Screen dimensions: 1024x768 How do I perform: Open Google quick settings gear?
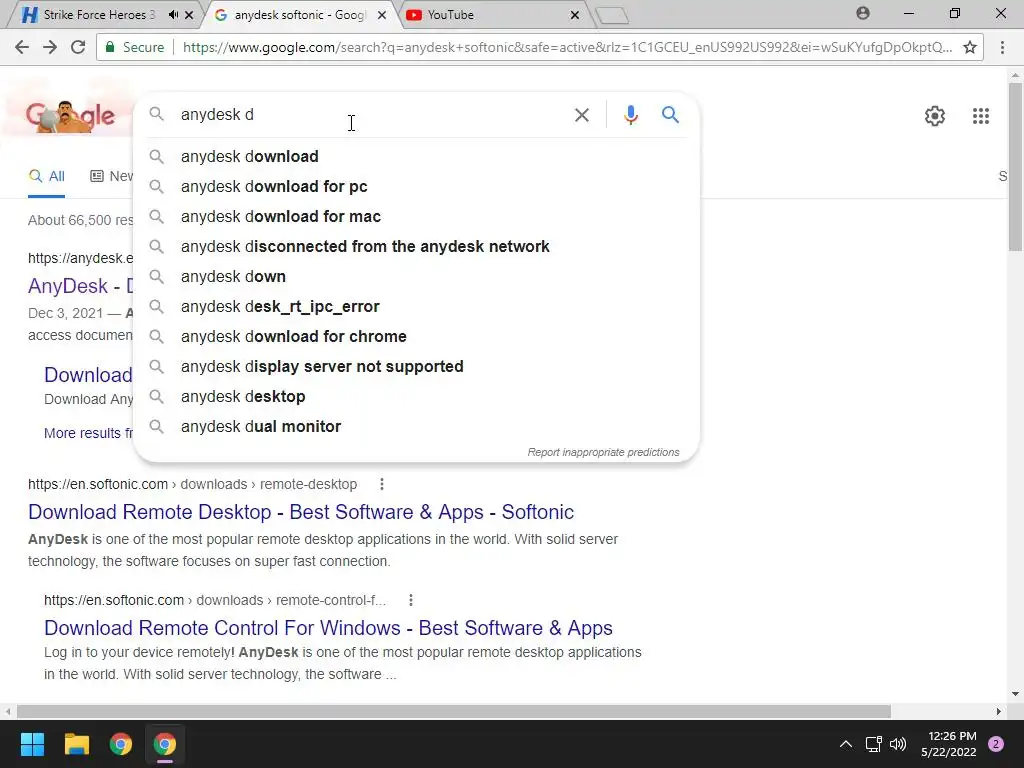[x=935, y=116]
